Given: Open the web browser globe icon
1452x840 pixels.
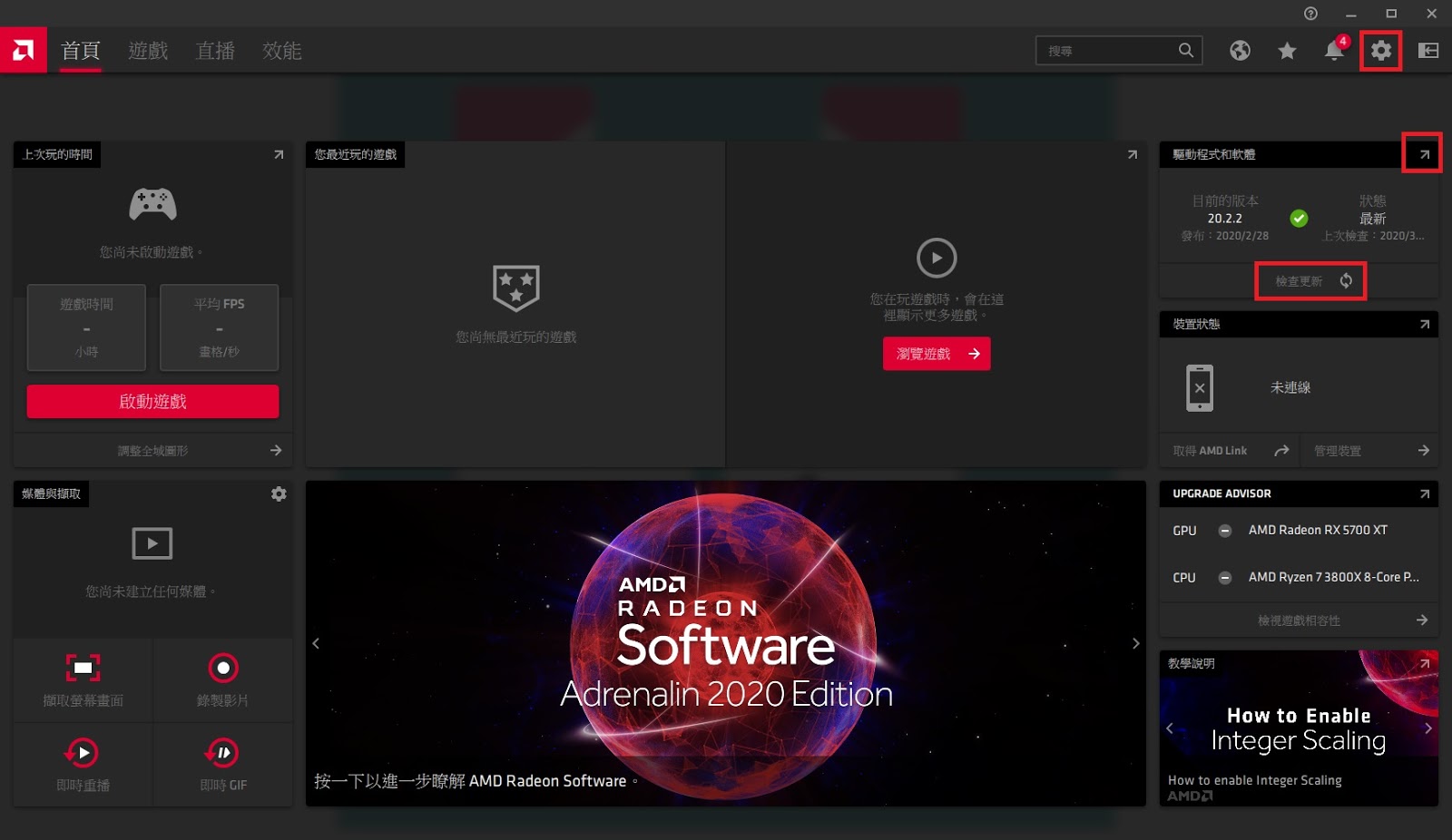Looking at the screenshot, I should [1240, 51].
